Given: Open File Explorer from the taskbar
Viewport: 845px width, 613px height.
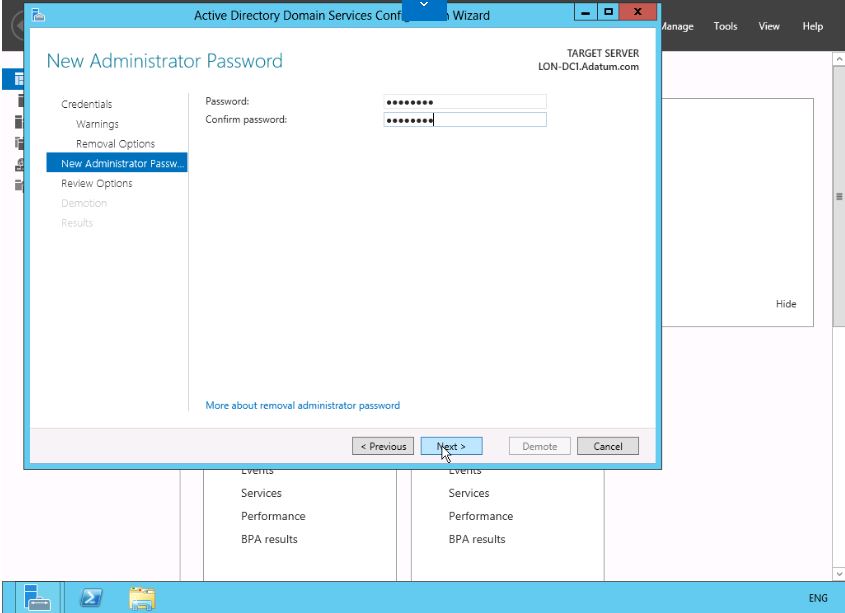Looking at the screenshot, I should pos(142,597).
